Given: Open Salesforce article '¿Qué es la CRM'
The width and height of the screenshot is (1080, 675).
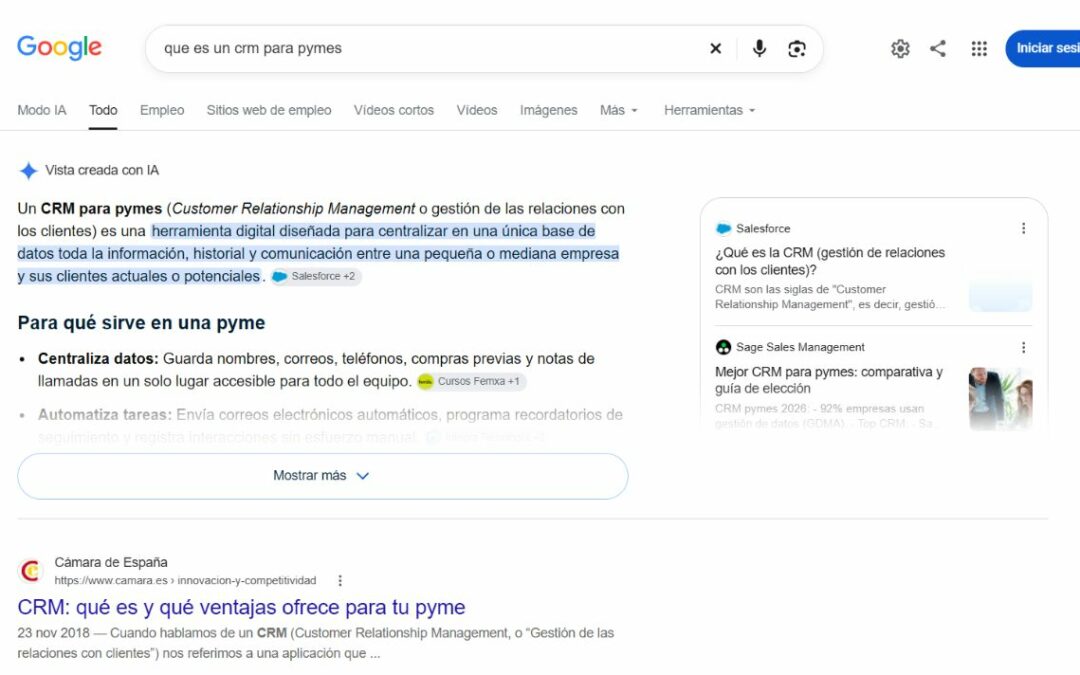Looking at the screenshot, I should (830, 261).
